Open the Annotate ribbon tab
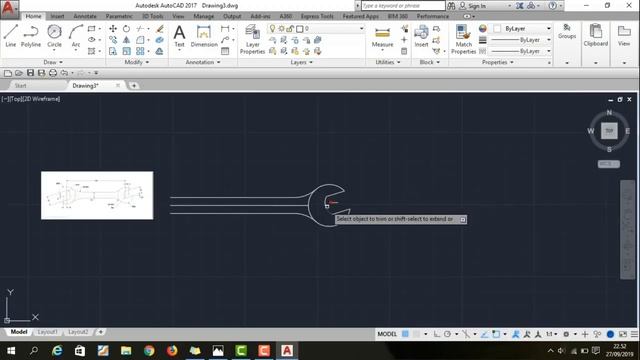The width and height of the screenshot is (640, 360). point(85,16)
